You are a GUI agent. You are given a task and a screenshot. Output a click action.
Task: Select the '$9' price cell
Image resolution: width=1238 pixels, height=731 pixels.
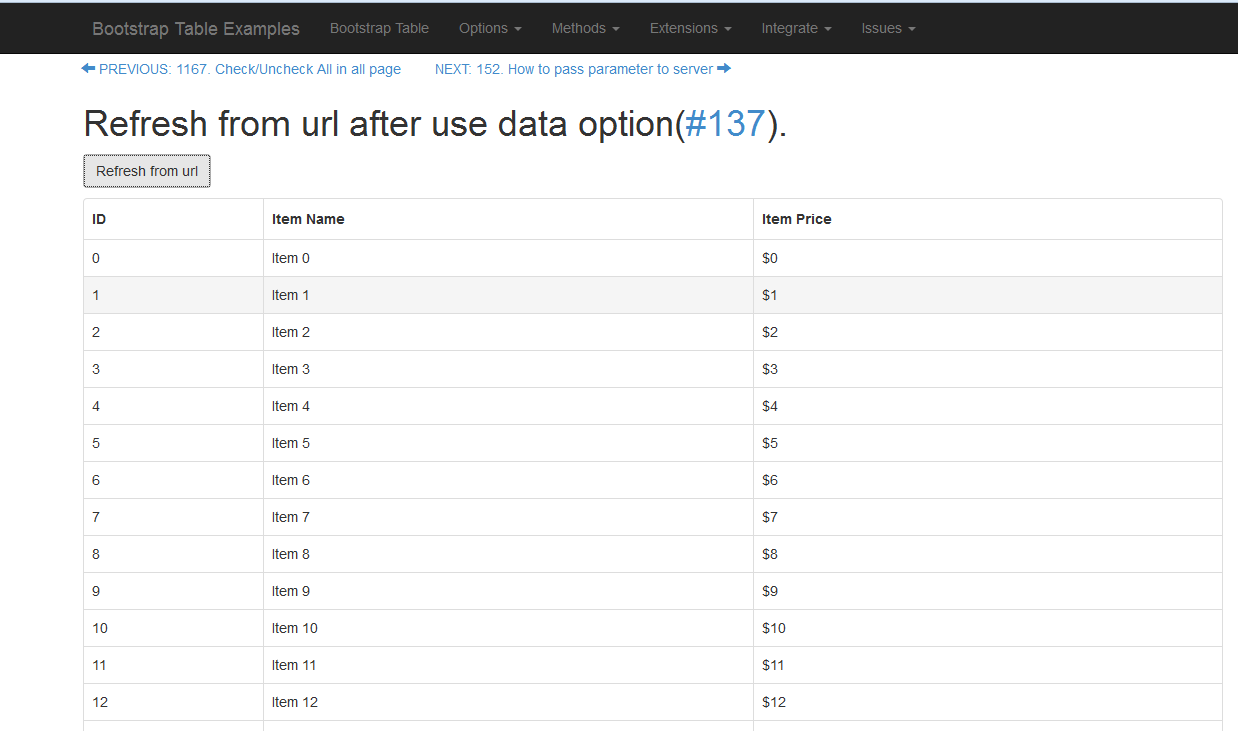988,591
